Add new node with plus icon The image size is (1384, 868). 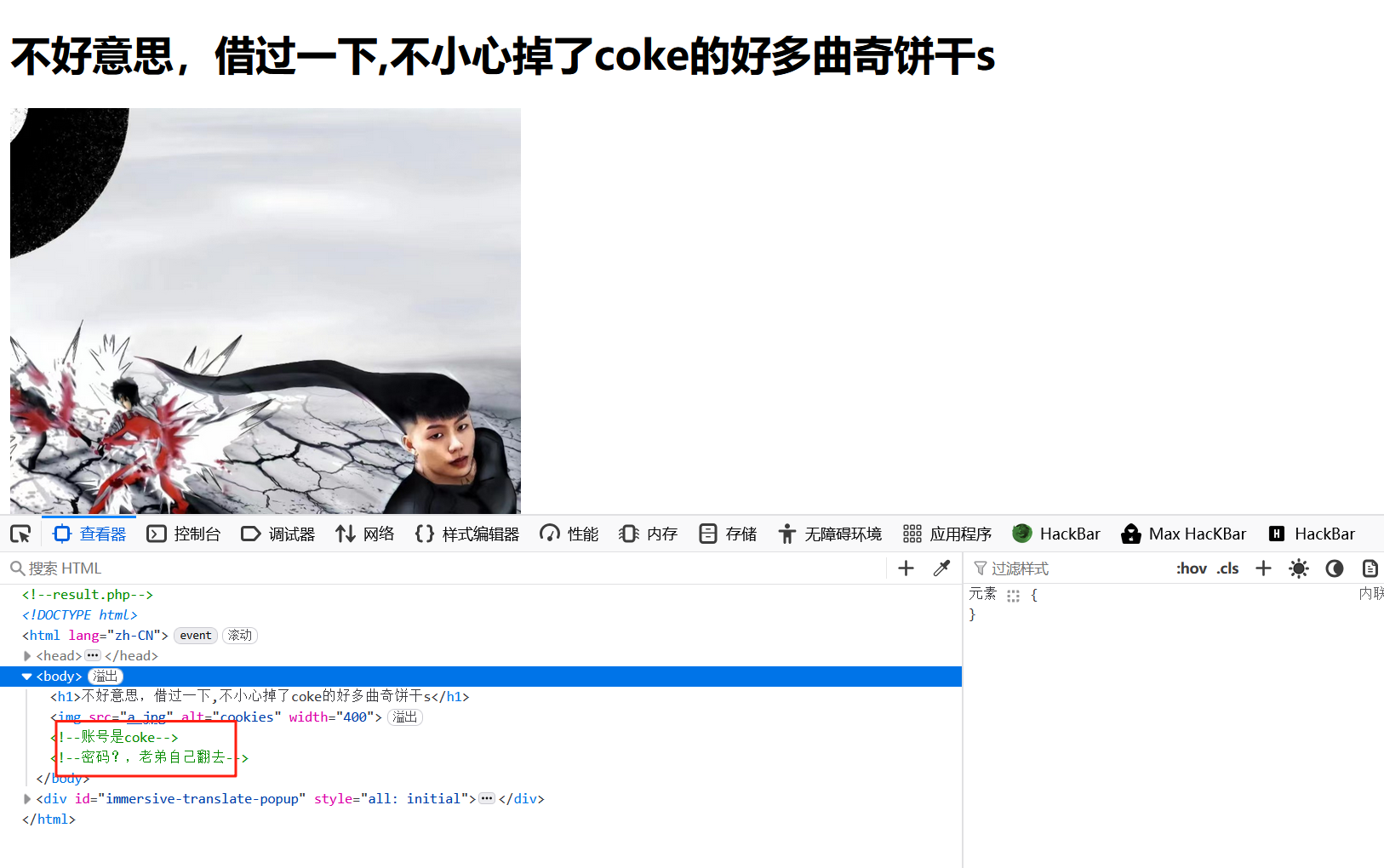pos(906,568)
